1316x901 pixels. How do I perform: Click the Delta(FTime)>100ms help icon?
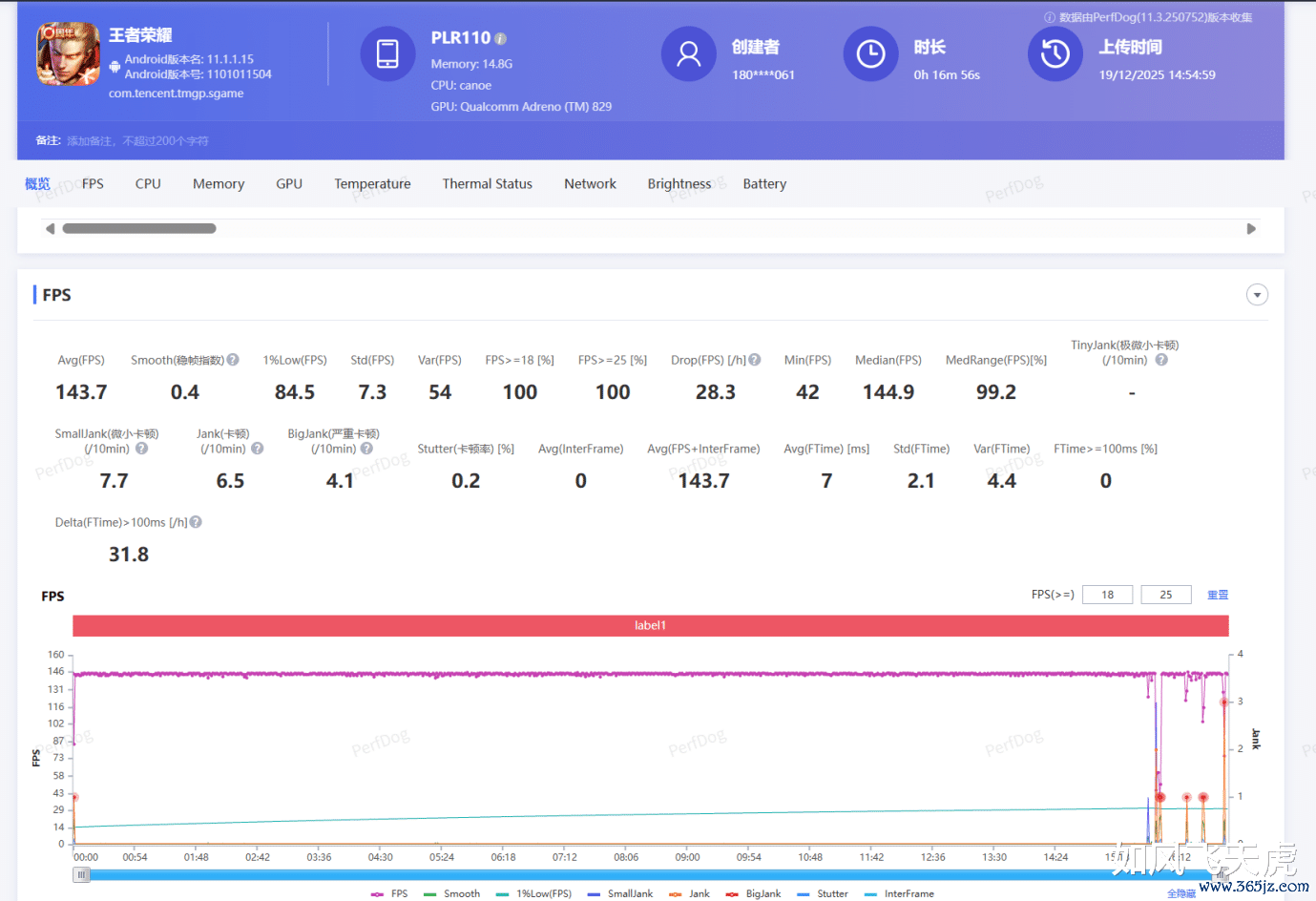tap(196, 522)
